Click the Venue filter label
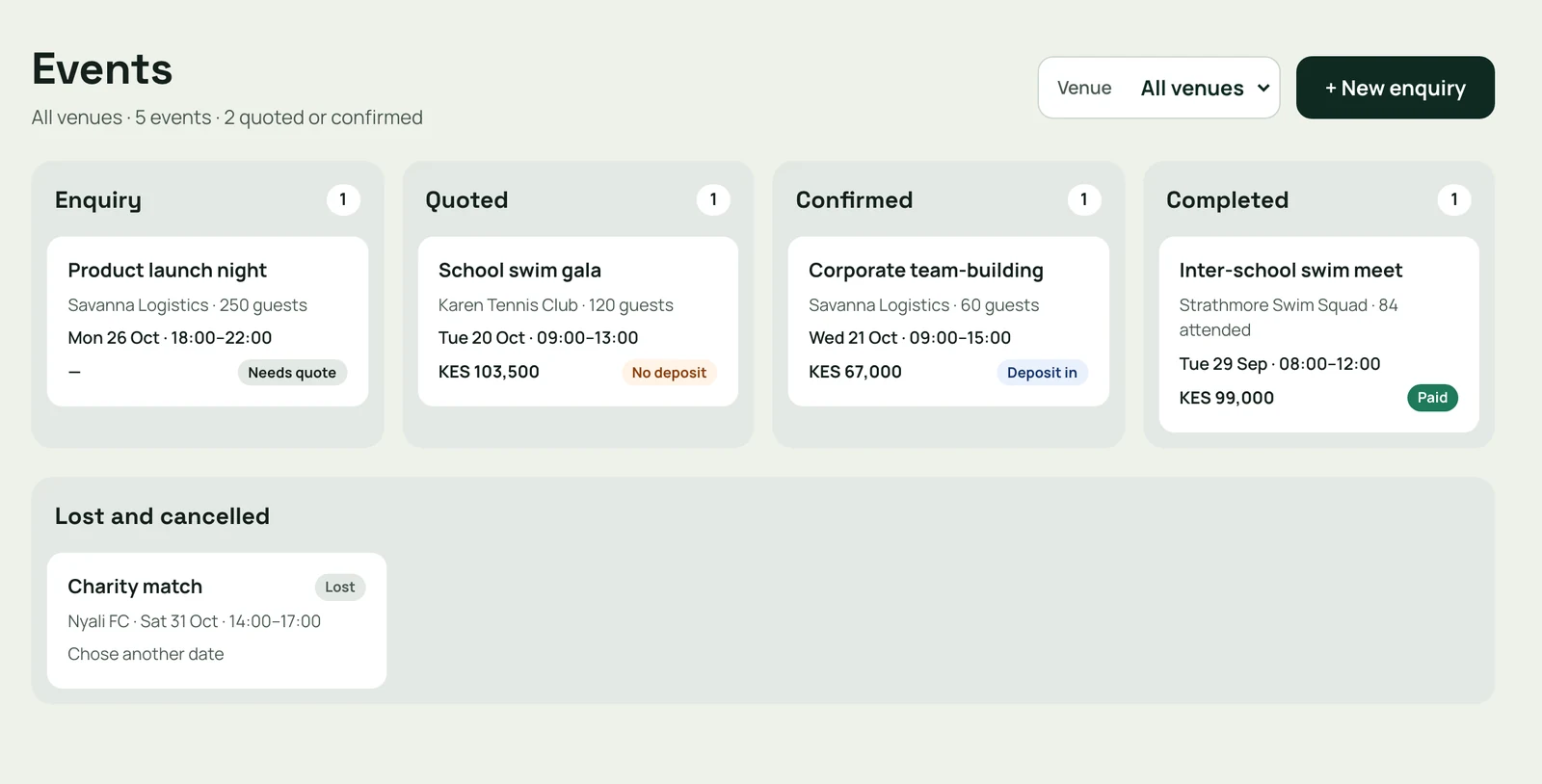1542x784 pixels. [1084, 88]
